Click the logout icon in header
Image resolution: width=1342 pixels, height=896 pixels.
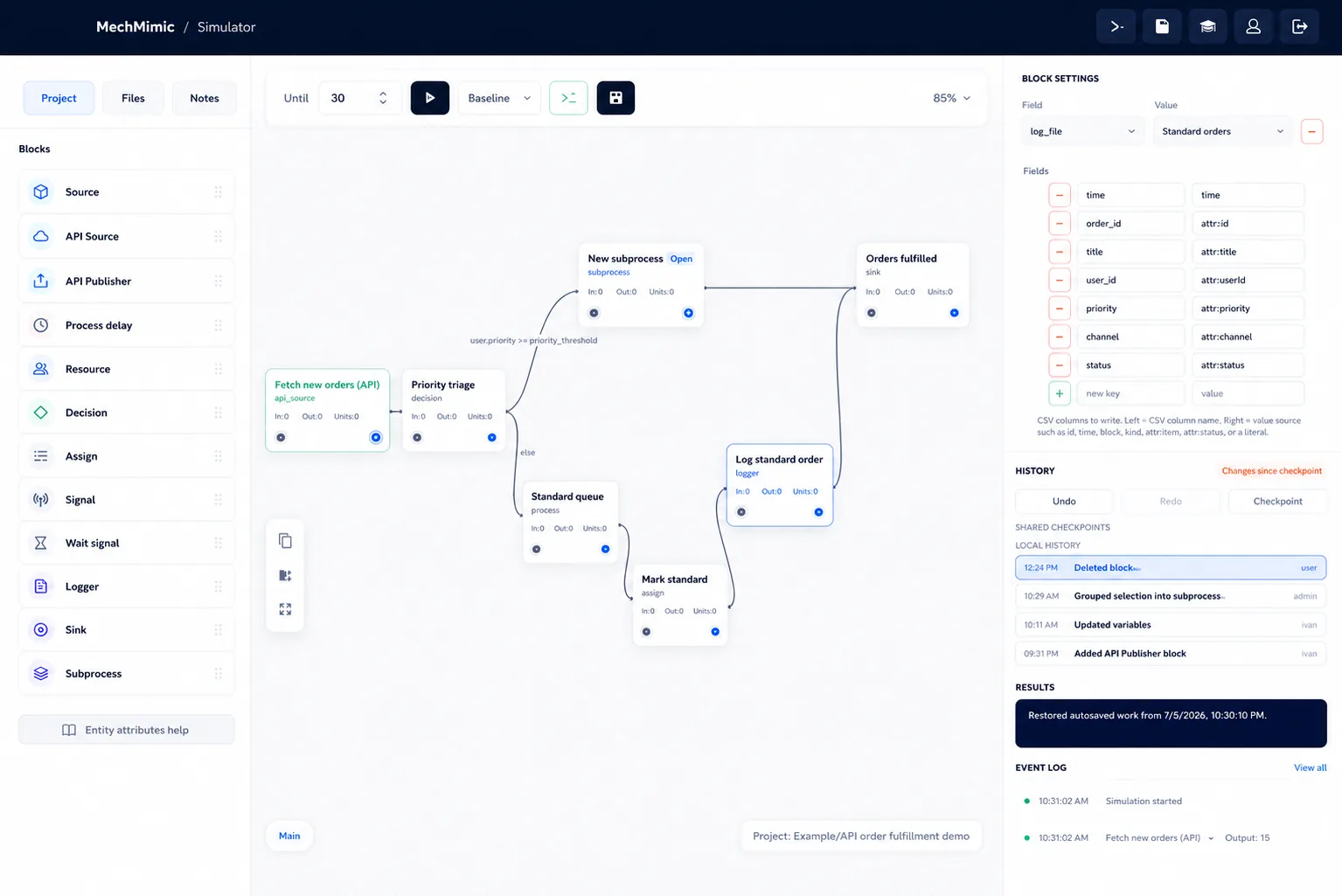click(1299, 27)
